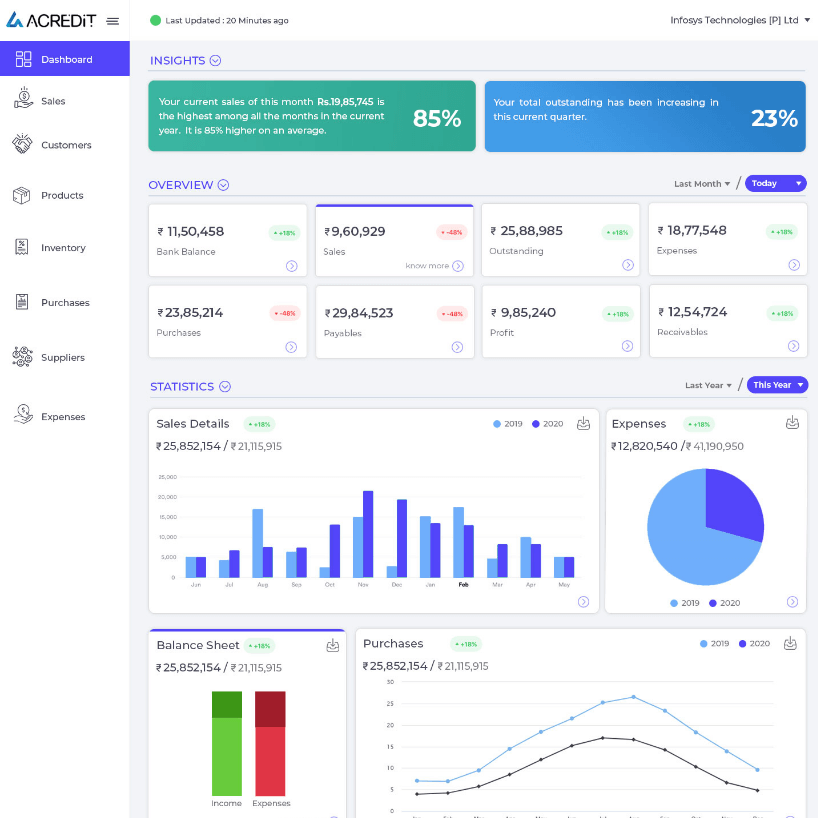
Task: Click know more link on Sales card
Action: [427, 266]
